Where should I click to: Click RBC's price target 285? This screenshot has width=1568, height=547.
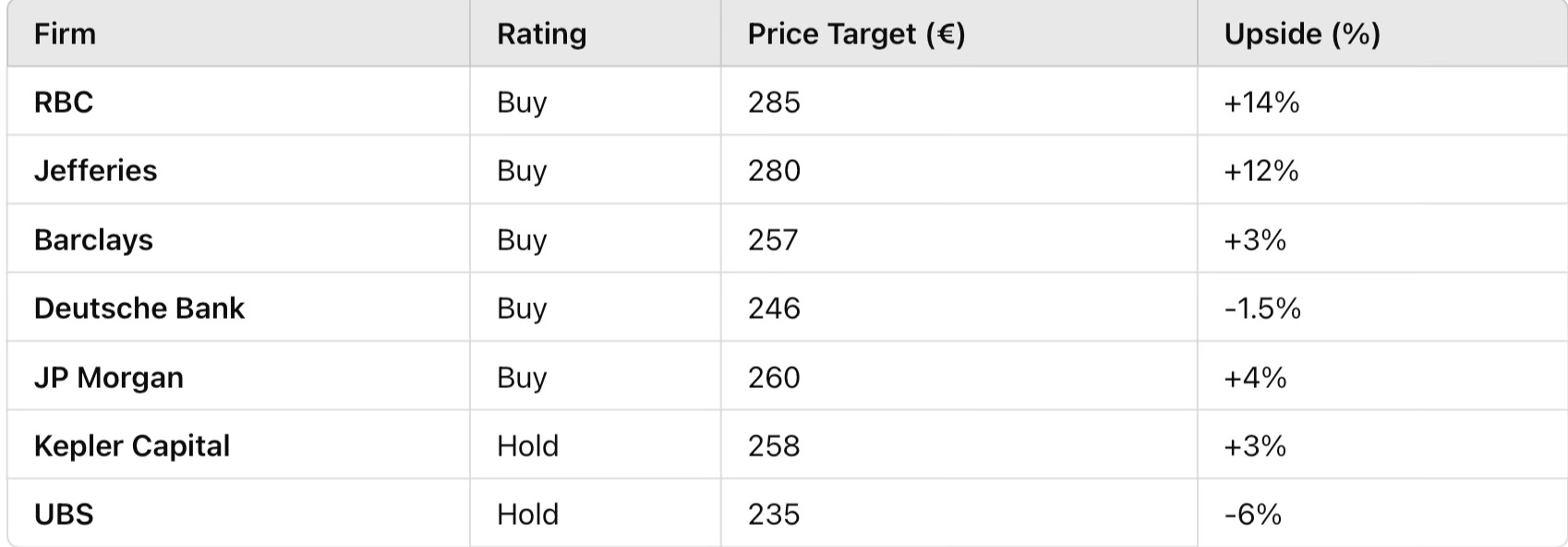click(x=774, y=102)
